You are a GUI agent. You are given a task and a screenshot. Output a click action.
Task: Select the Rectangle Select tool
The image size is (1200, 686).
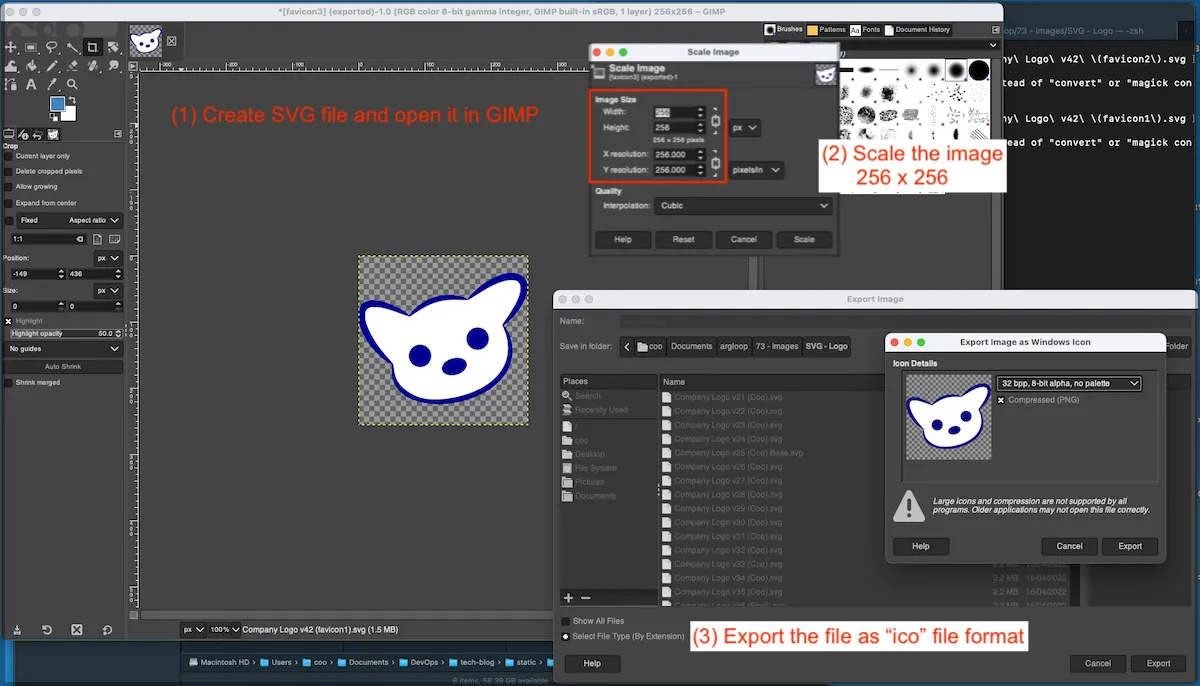click(31, 47)
